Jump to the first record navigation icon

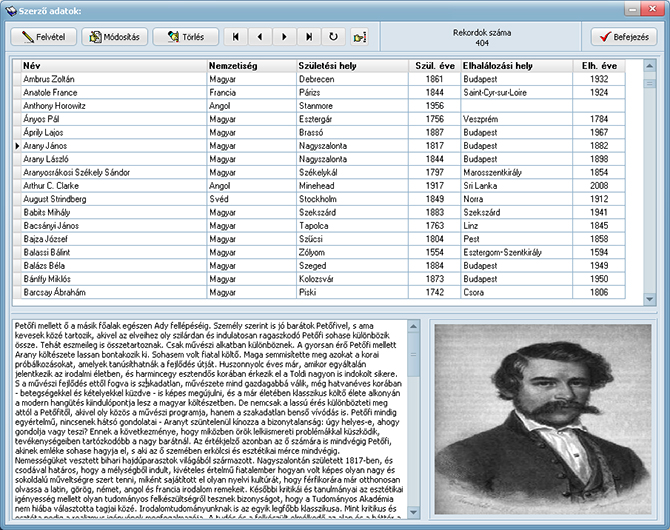coord(236,37)
